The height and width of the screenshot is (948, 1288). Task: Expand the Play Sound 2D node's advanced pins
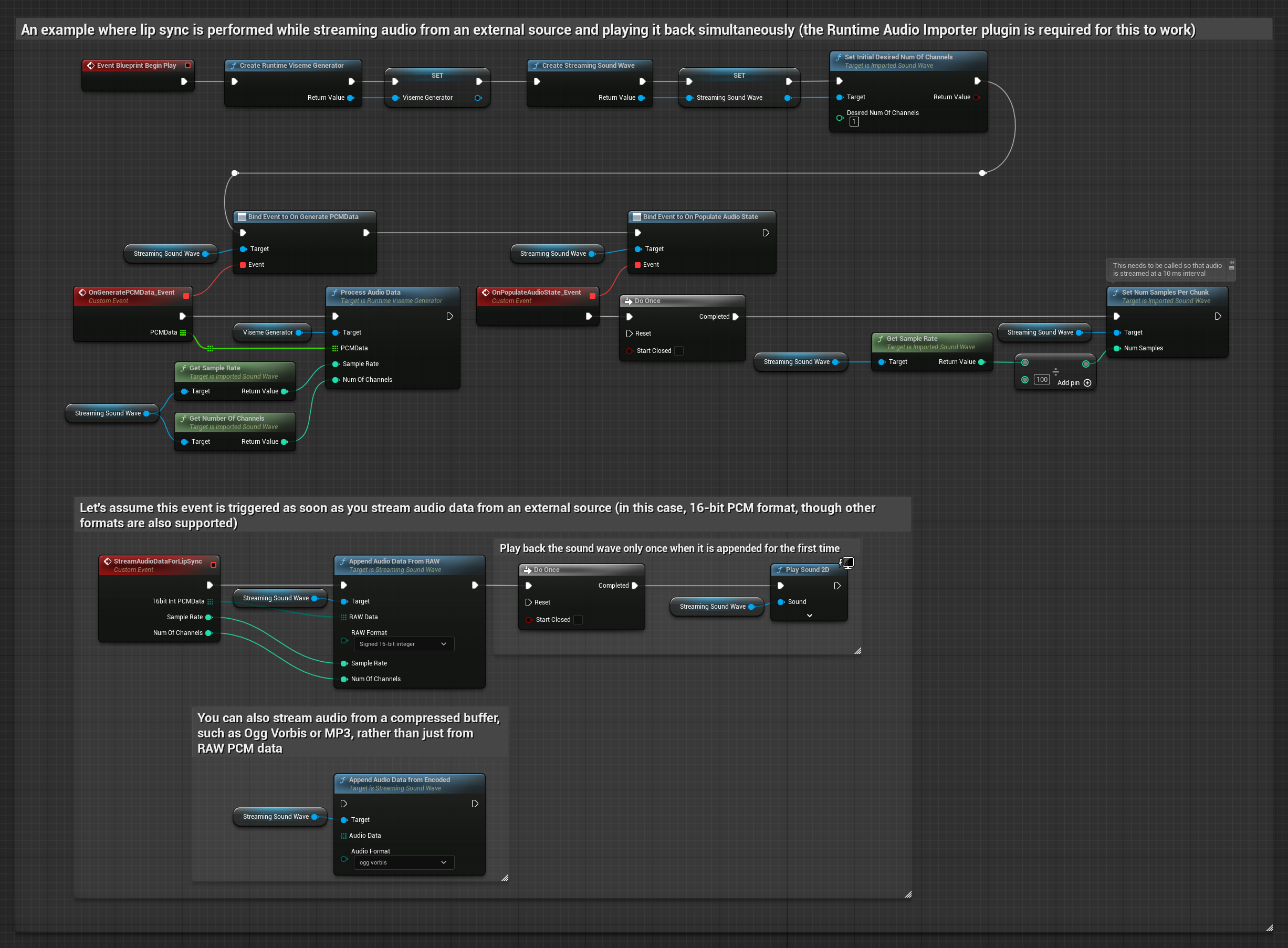[x=809, y=616]
